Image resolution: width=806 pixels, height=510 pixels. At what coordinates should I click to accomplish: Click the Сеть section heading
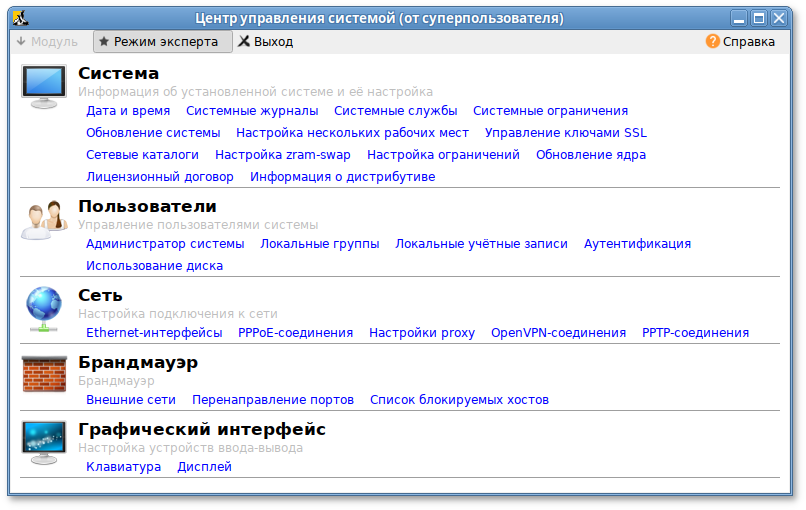click(x=100, y=296)
